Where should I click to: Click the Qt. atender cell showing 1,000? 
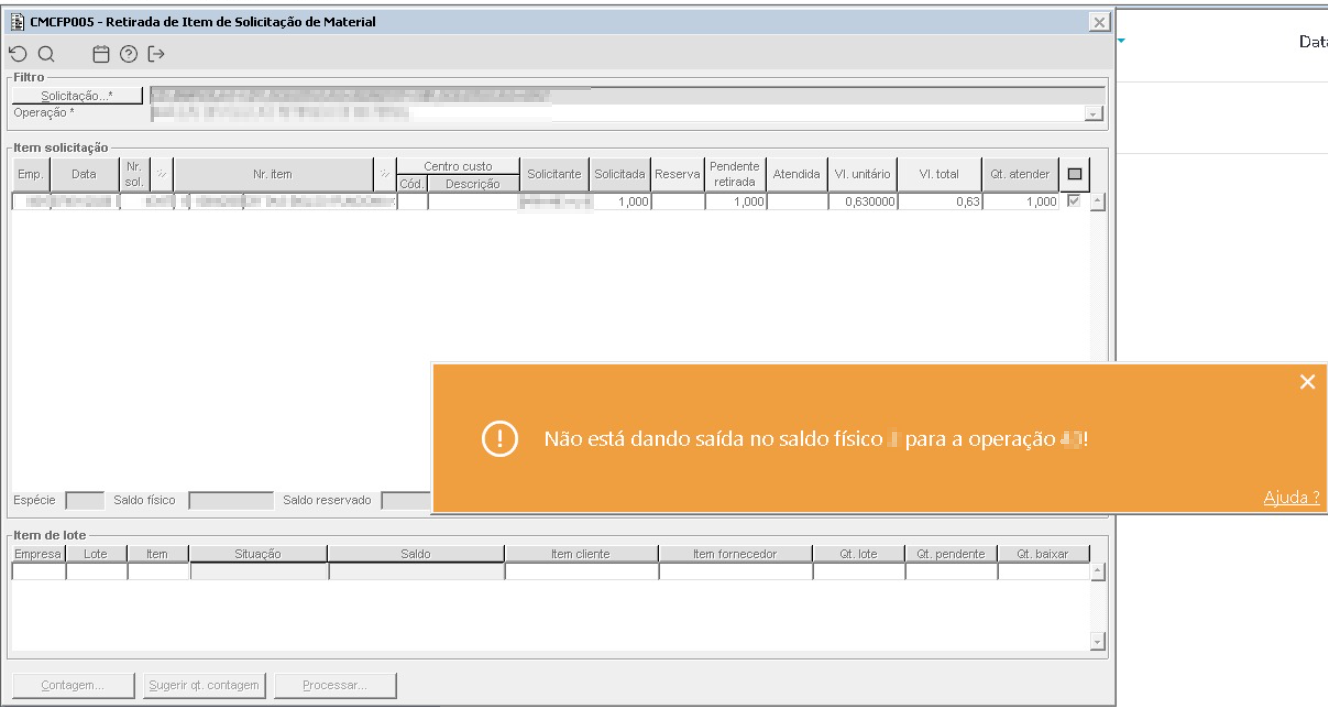[x=1021, y=201]
